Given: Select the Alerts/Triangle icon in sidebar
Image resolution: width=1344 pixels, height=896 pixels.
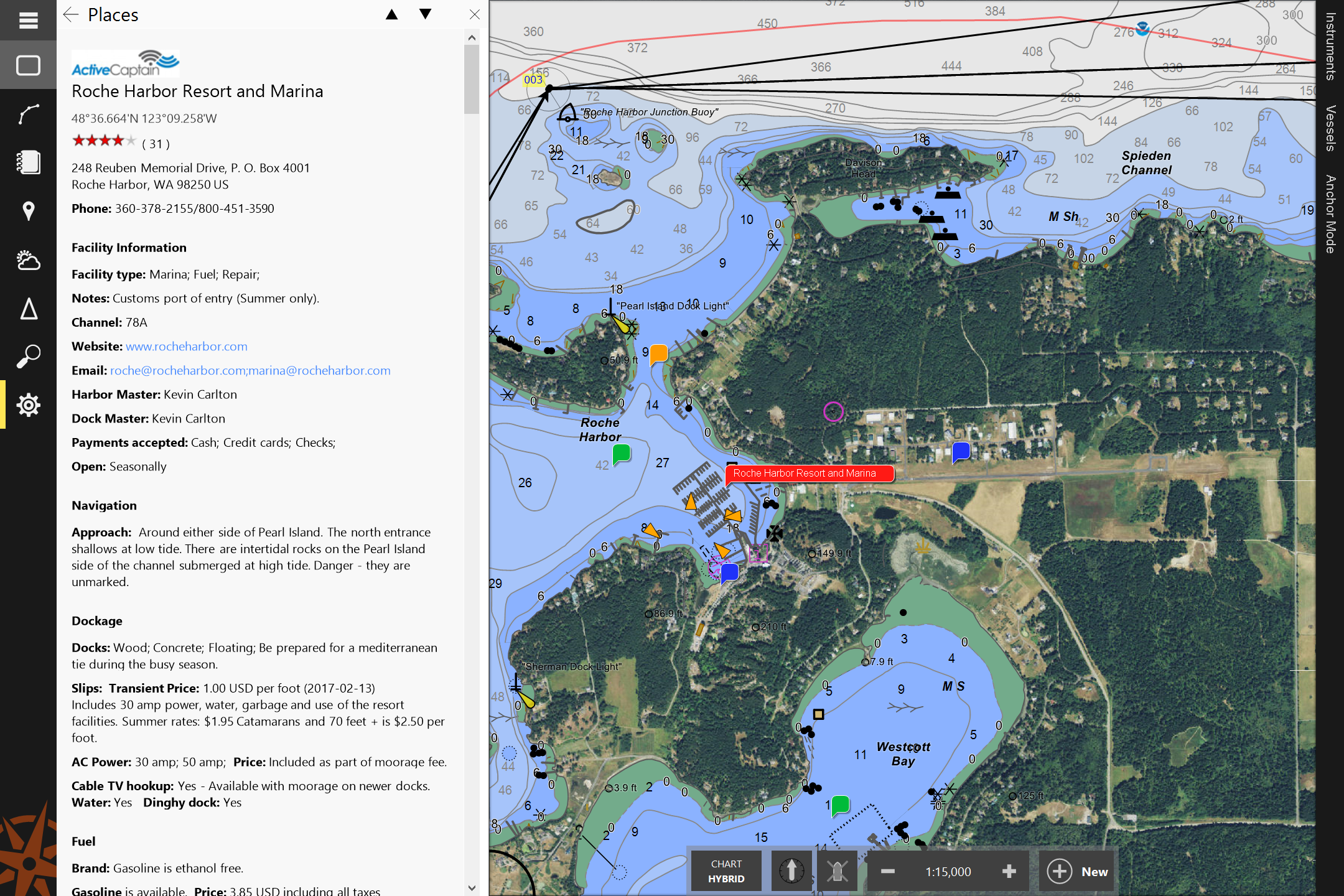Looking at the screenshot, I should [x=28, y=309].
